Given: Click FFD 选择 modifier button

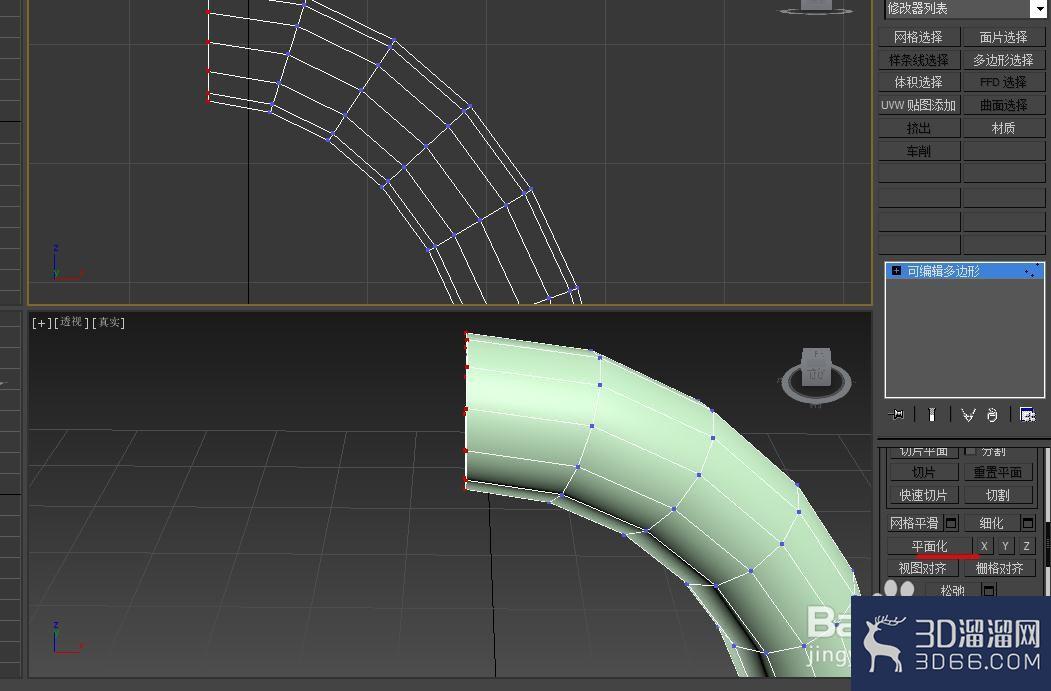Looking at the screenshot, I should coord(1003,82).
